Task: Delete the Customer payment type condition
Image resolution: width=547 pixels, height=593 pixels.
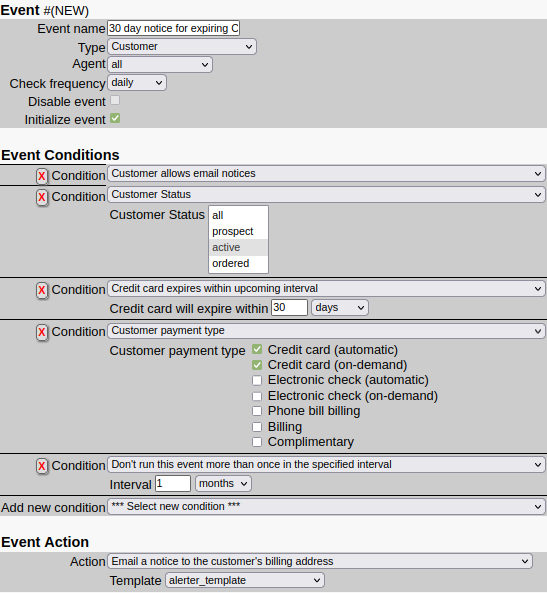Action: (x=42, y=332)
